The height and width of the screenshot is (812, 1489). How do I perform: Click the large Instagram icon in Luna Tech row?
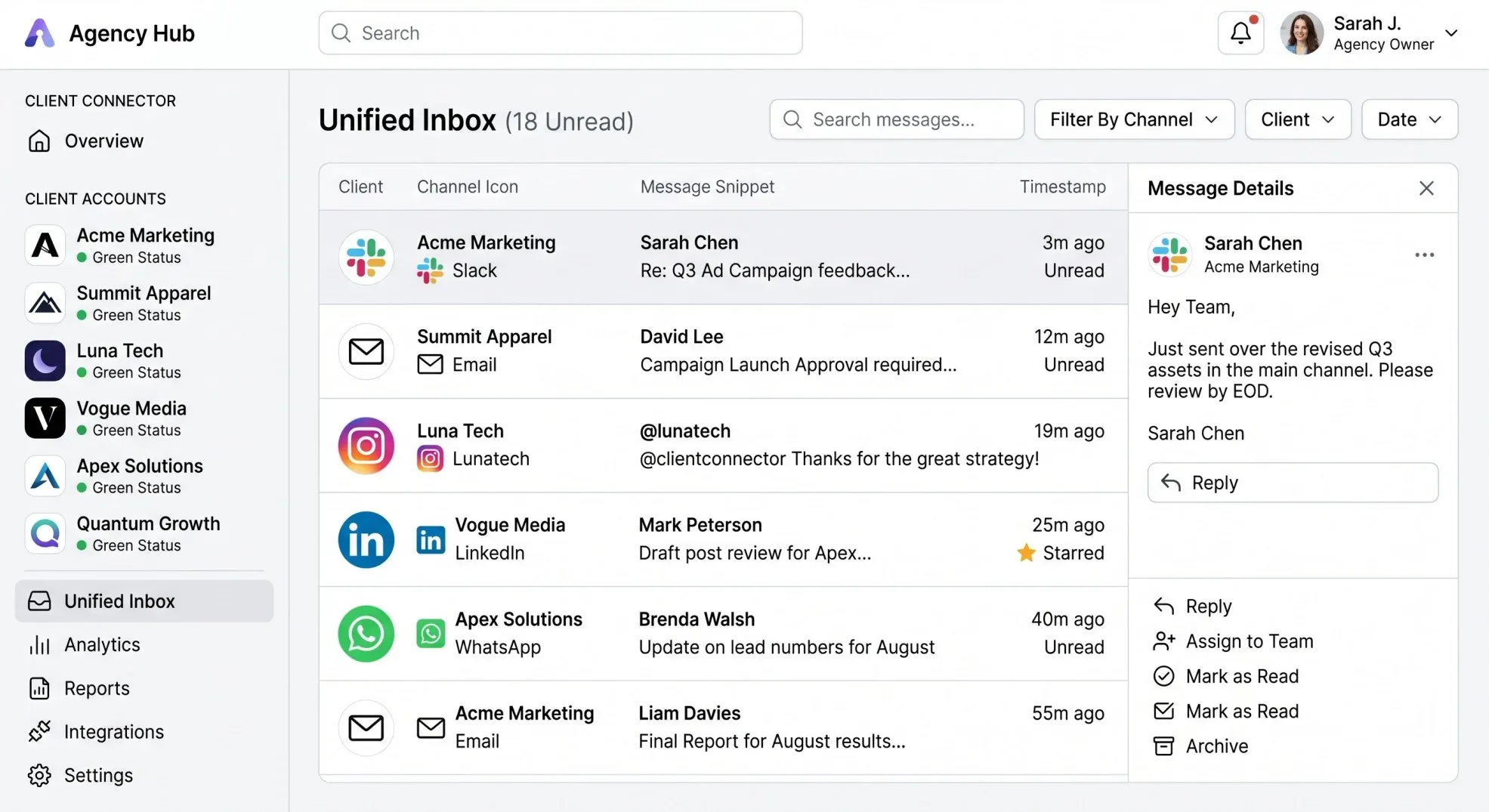tap(366, 446)
